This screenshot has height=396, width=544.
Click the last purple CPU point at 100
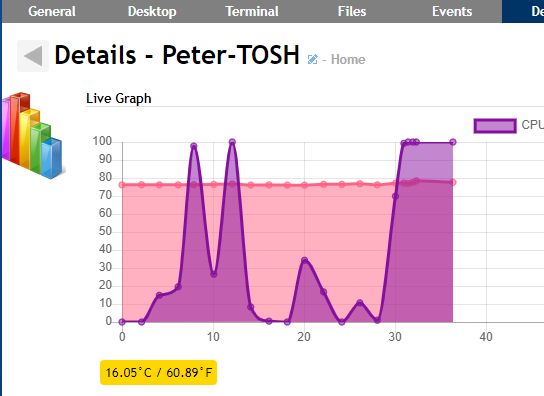pyautogui.click(x=453, y=142)
